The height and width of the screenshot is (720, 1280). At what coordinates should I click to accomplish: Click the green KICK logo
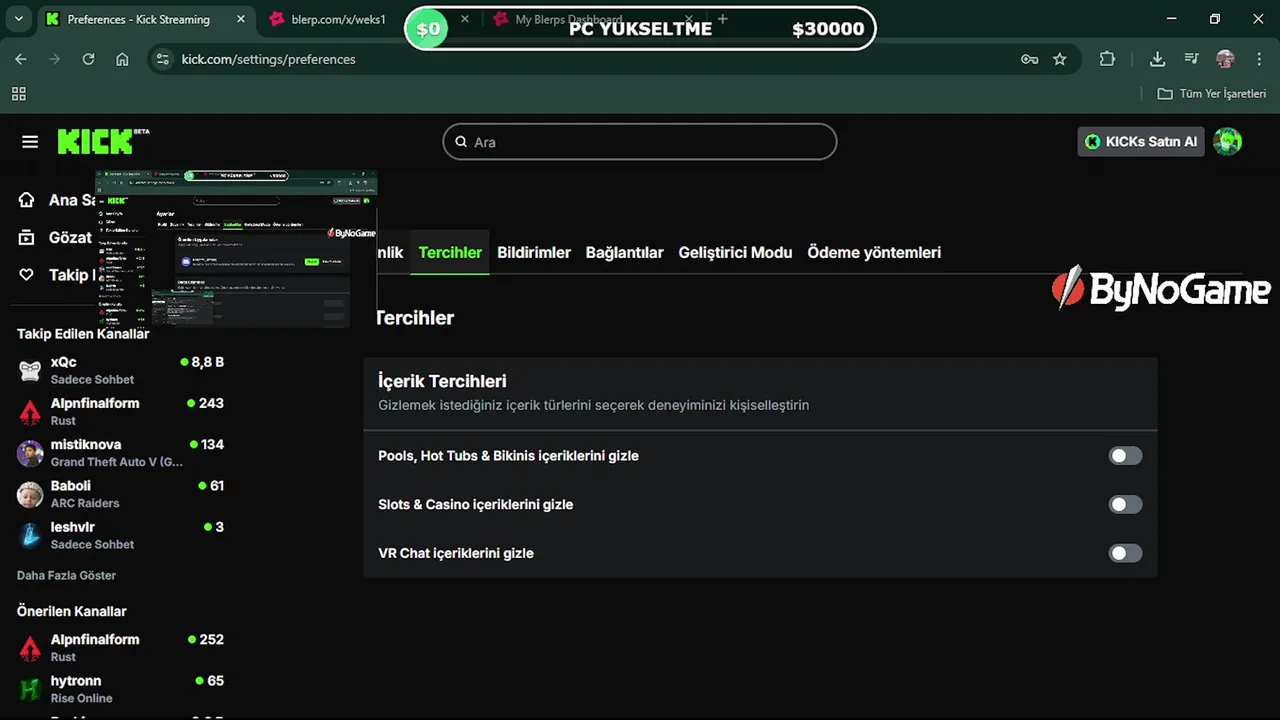(98, 142)
